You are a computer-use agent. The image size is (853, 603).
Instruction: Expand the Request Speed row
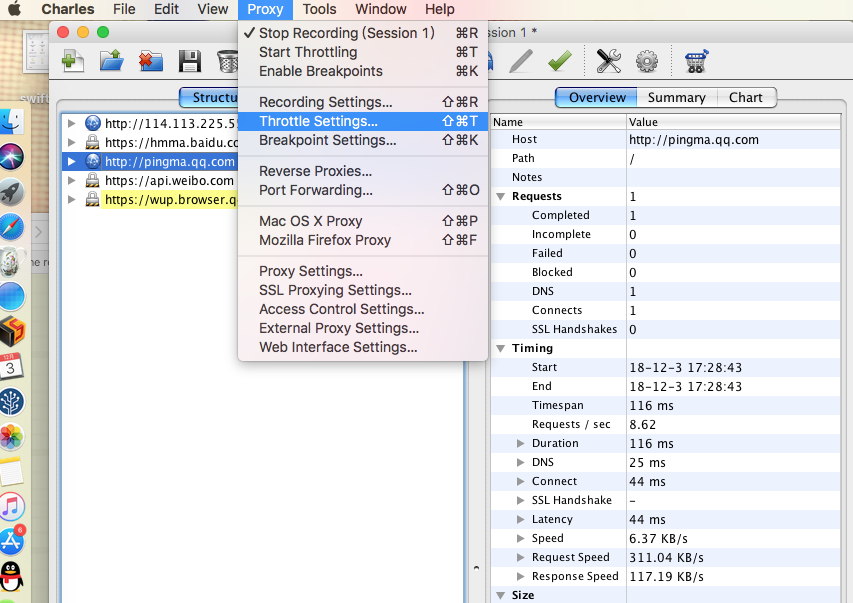[x=521, y=557]
